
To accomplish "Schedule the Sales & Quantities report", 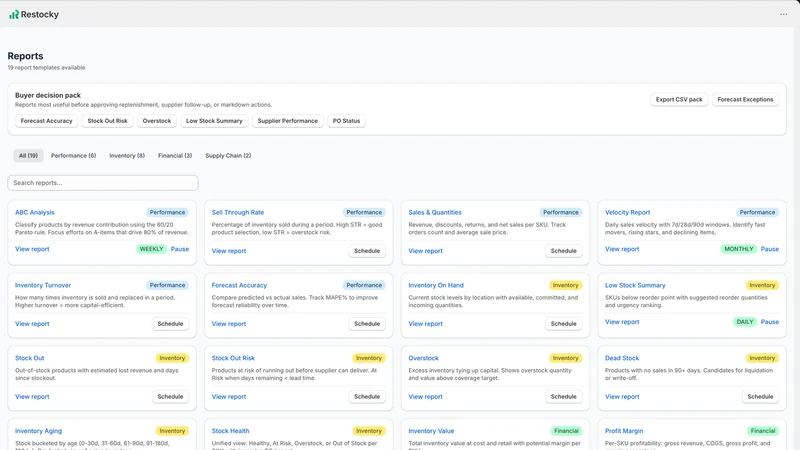I will pos(563,251).
